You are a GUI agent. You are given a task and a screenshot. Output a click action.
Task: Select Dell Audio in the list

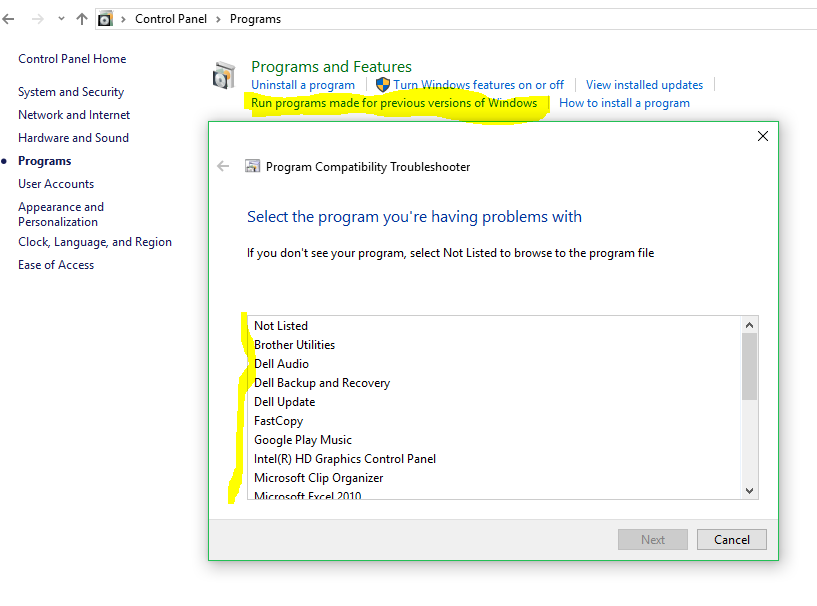[495, 364]
